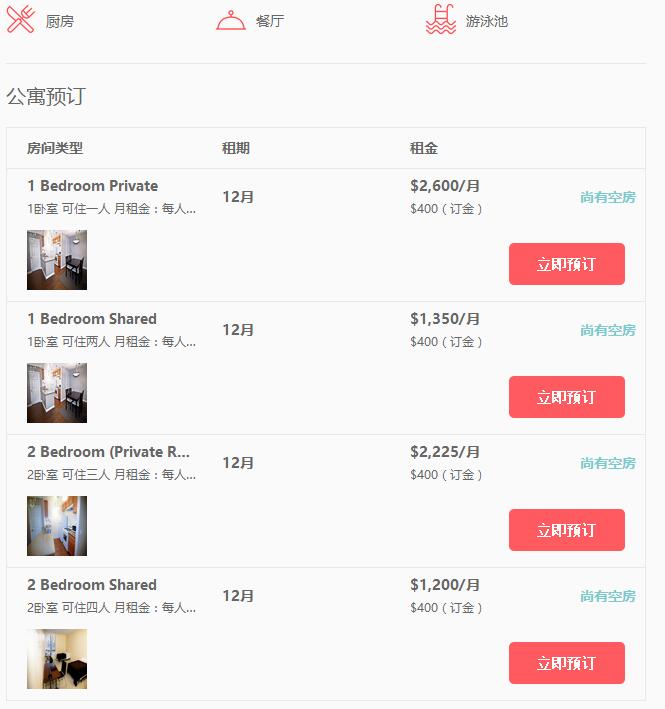Click the swimming pool icon
The width and height of the screenshot is (665, 709).
coord(441,20)
